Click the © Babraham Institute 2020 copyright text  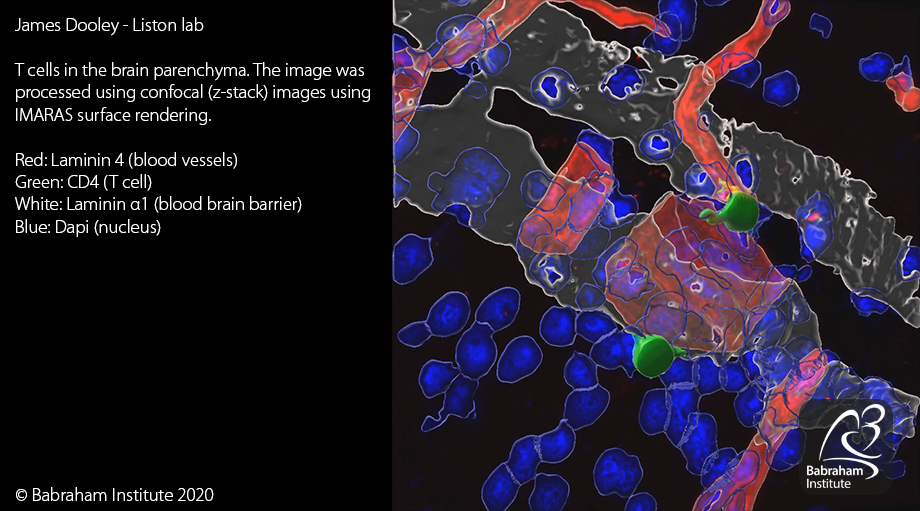pos(114,494)
